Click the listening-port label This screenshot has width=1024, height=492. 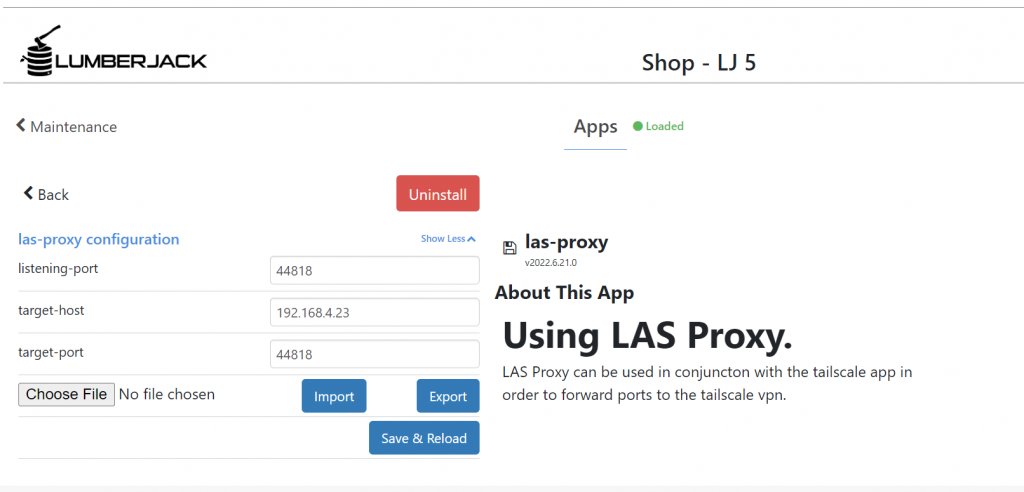[x=58, y=269]
